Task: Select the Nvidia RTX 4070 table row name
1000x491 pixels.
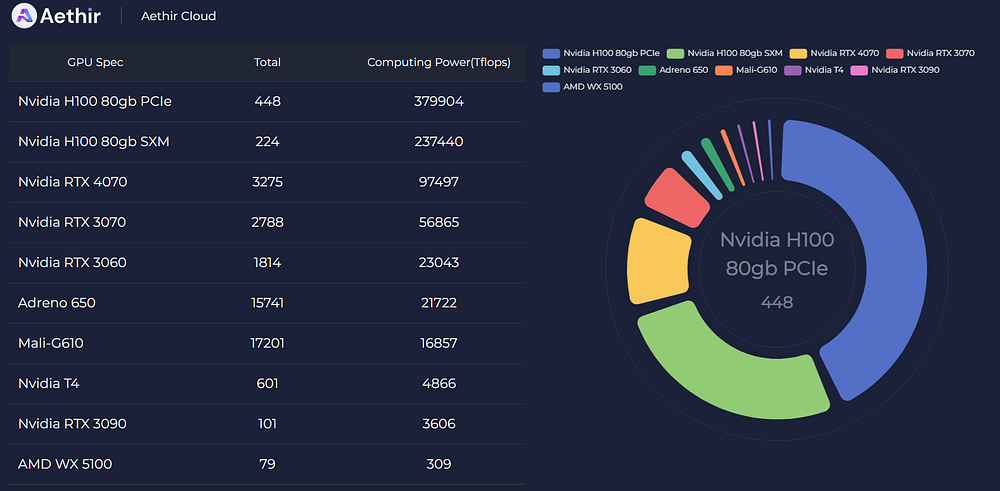Action: click(73, 182)
